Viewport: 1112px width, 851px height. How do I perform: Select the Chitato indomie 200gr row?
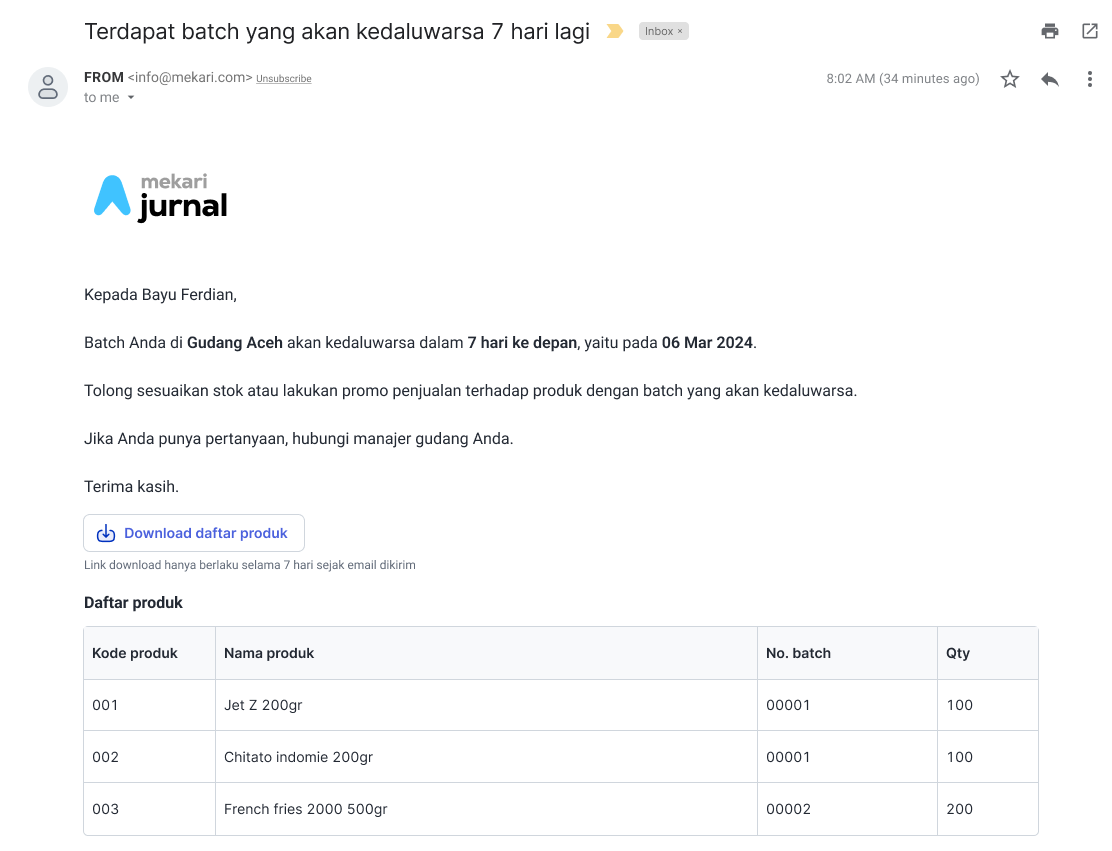click(298, 757)
